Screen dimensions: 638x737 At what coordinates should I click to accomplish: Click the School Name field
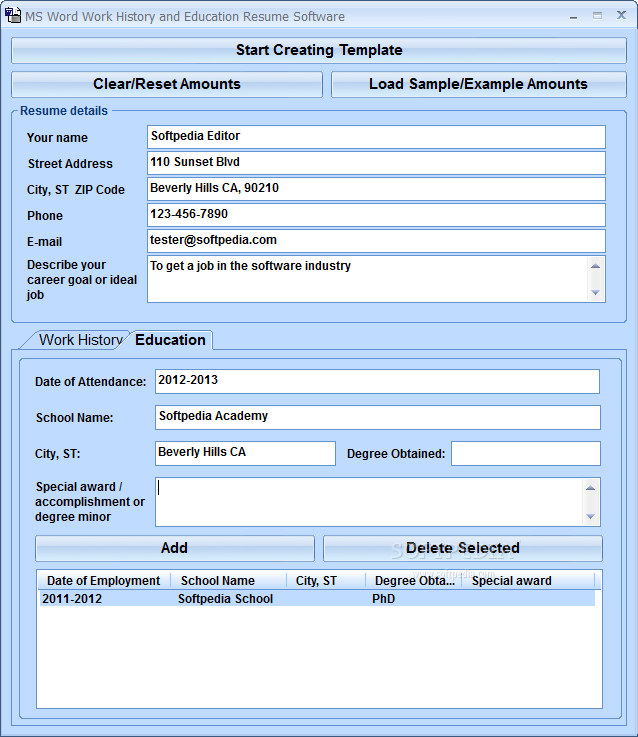coord(378,417)
